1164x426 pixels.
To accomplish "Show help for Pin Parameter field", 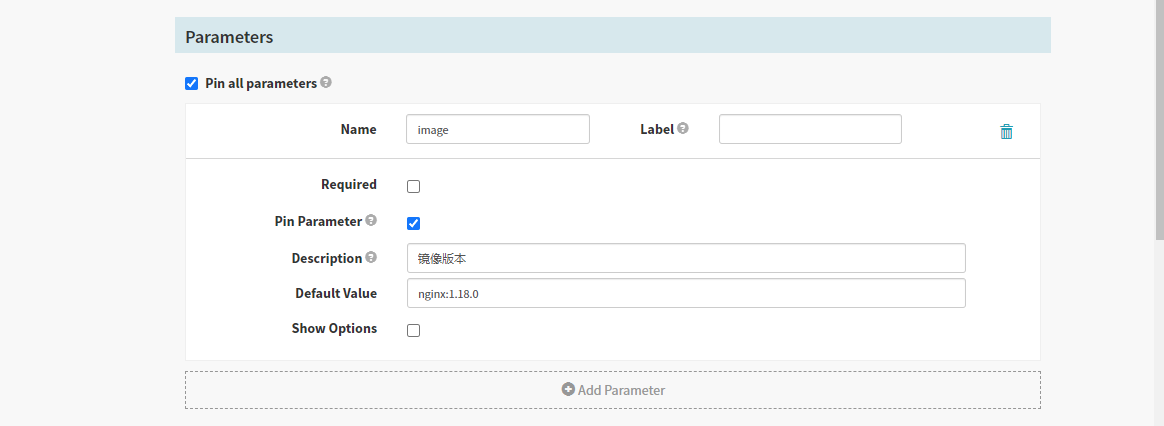I will [371, 221].
